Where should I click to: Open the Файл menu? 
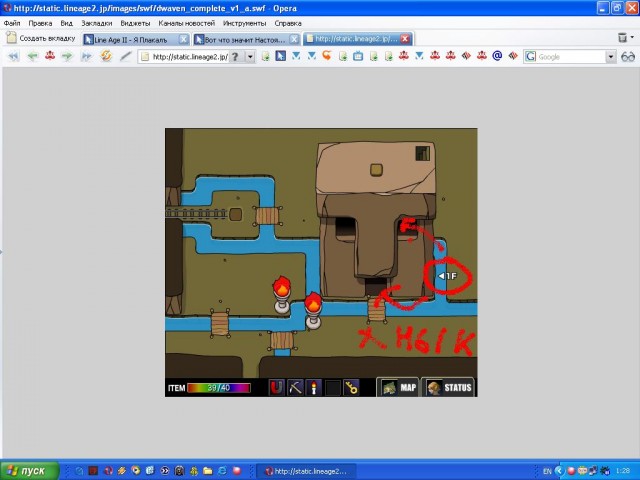(12, 23)
